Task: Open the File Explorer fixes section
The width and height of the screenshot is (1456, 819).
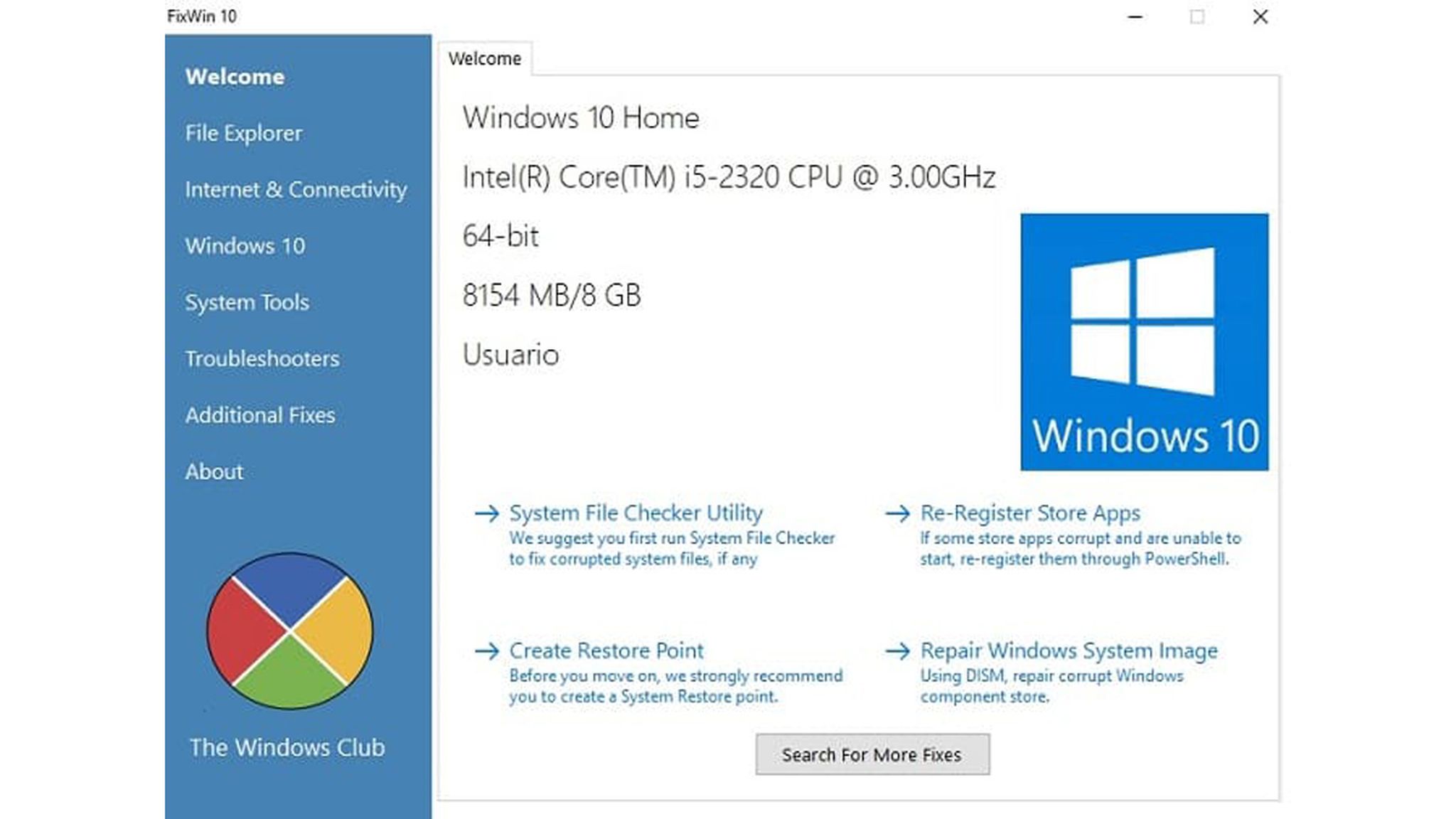Action: point(243,133)
